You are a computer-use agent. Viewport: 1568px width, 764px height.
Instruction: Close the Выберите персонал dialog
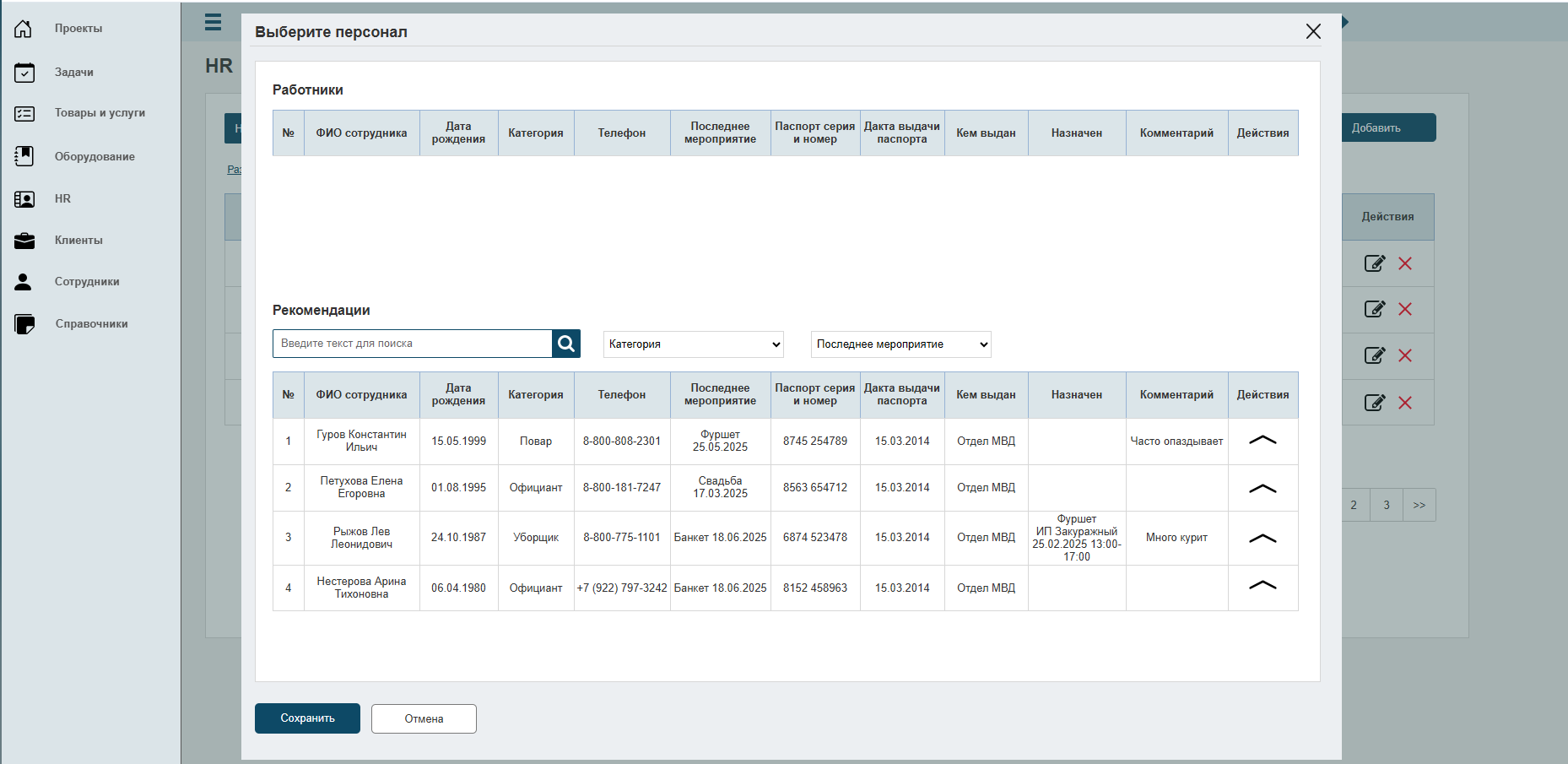point(1313,31)
